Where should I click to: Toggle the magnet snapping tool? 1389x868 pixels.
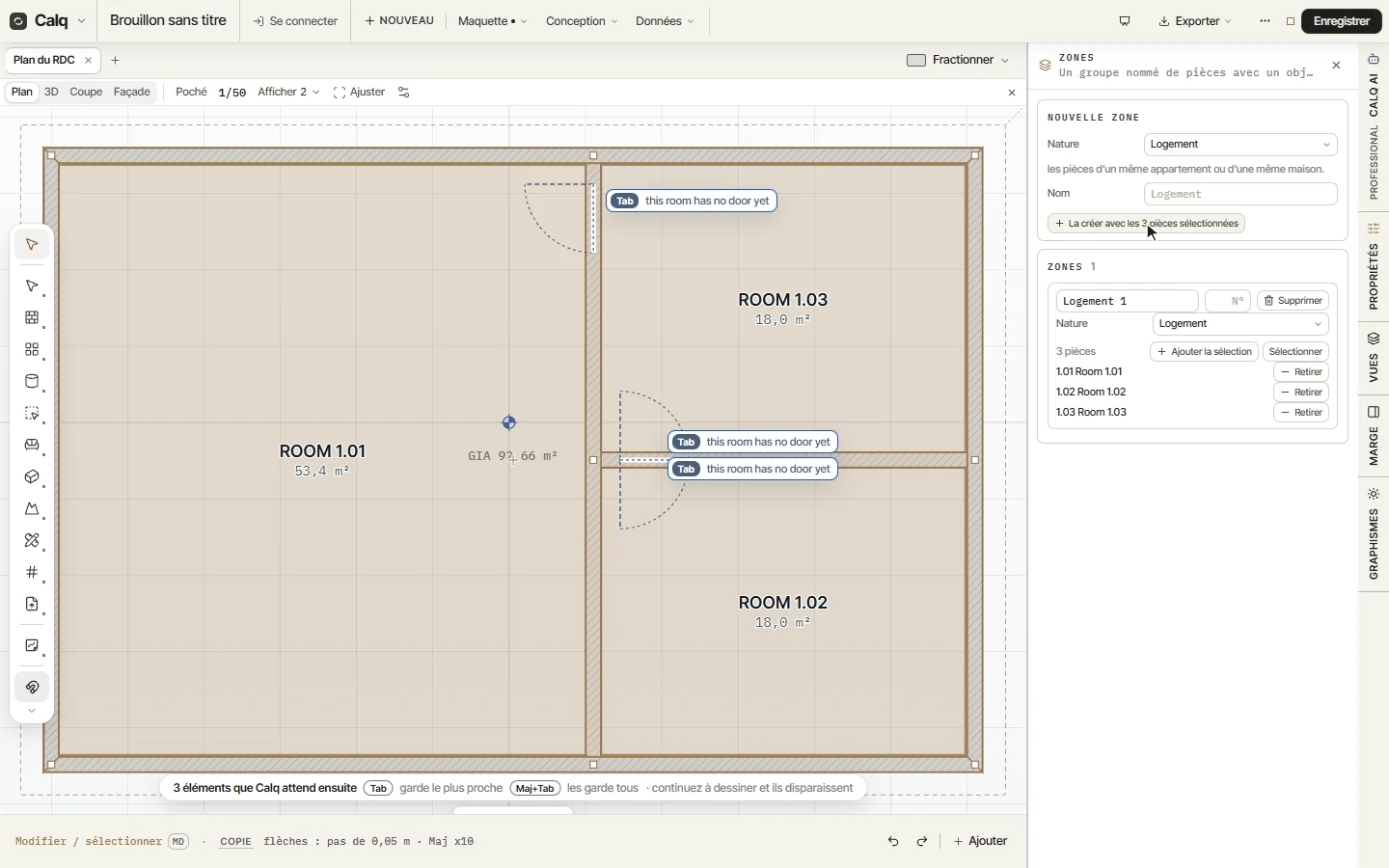click(x=32, y=687)
